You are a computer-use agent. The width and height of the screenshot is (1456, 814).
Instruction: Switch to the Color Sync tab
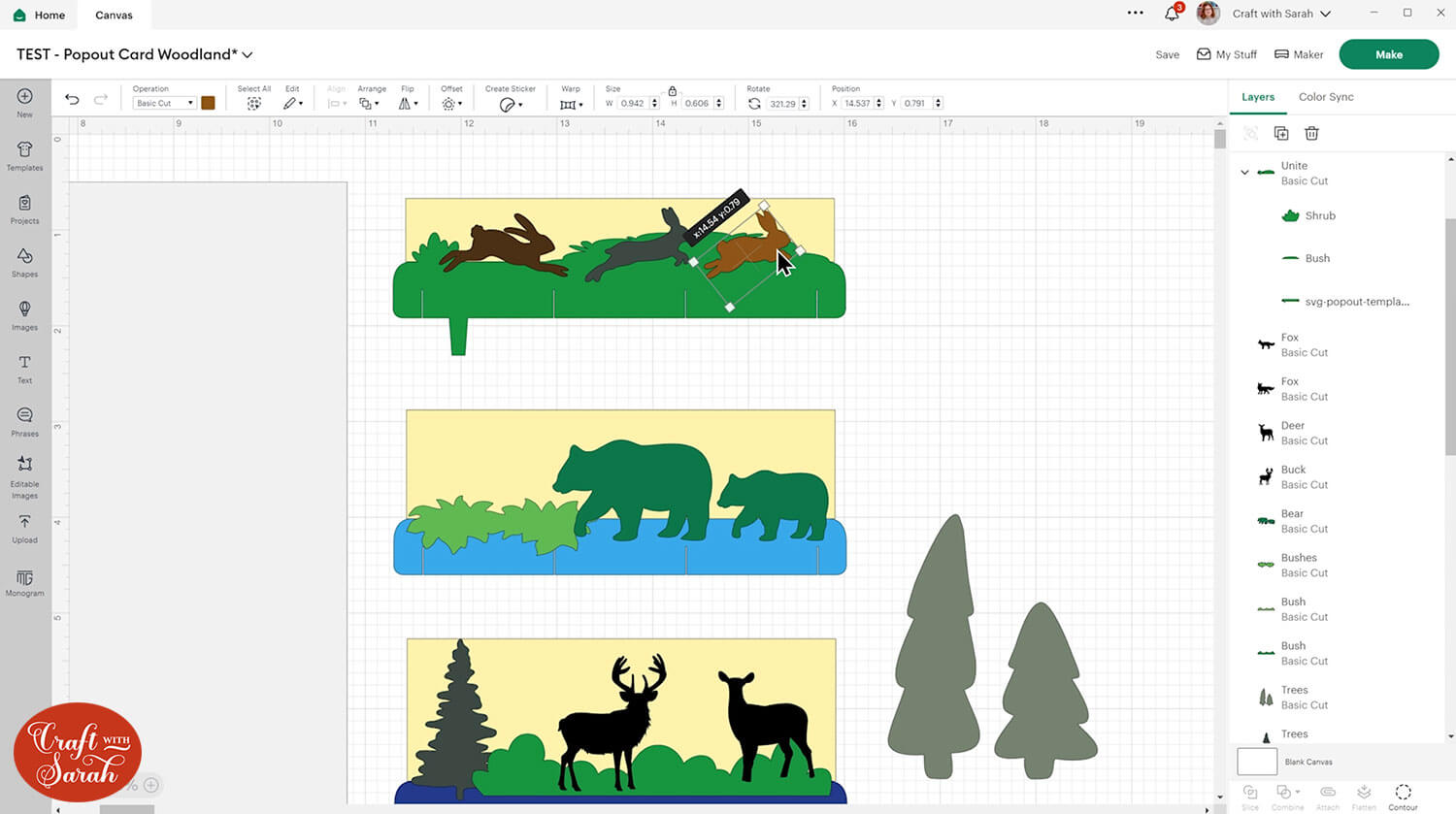[x=1325, y=97]
